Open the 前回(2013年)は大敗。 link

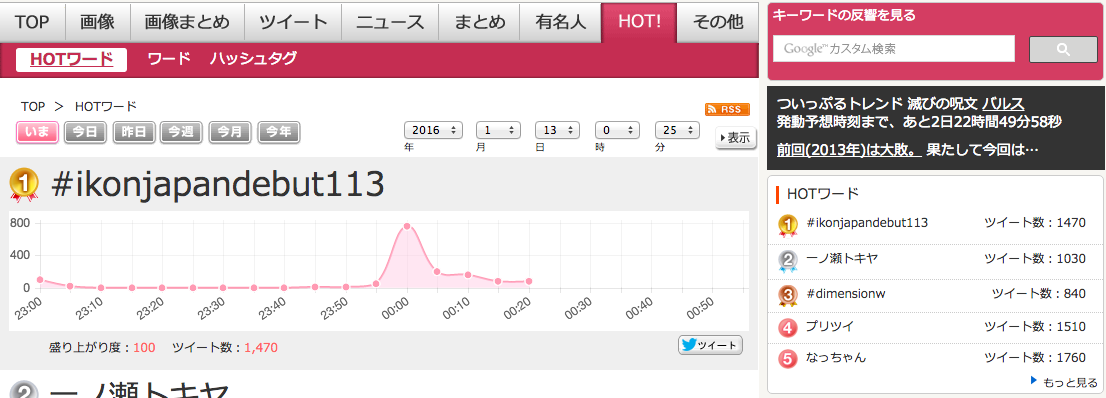coord(849,150)
